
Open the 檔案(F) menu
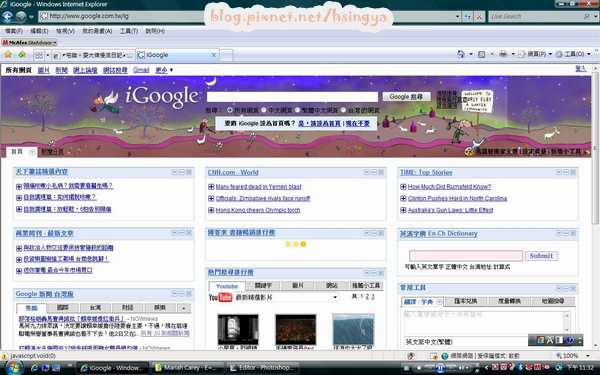14,31
